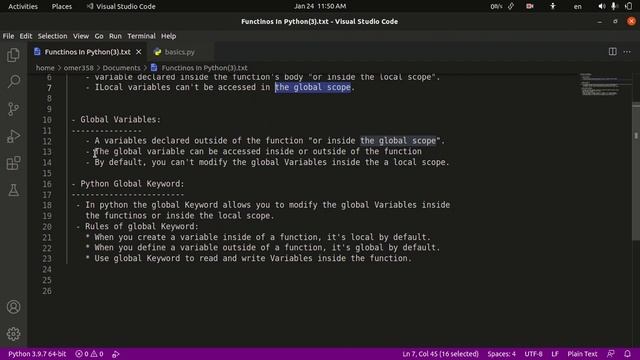The image size is (640, 360).
Task: Click the screen recording indicator icon
Action: [530, 6]
